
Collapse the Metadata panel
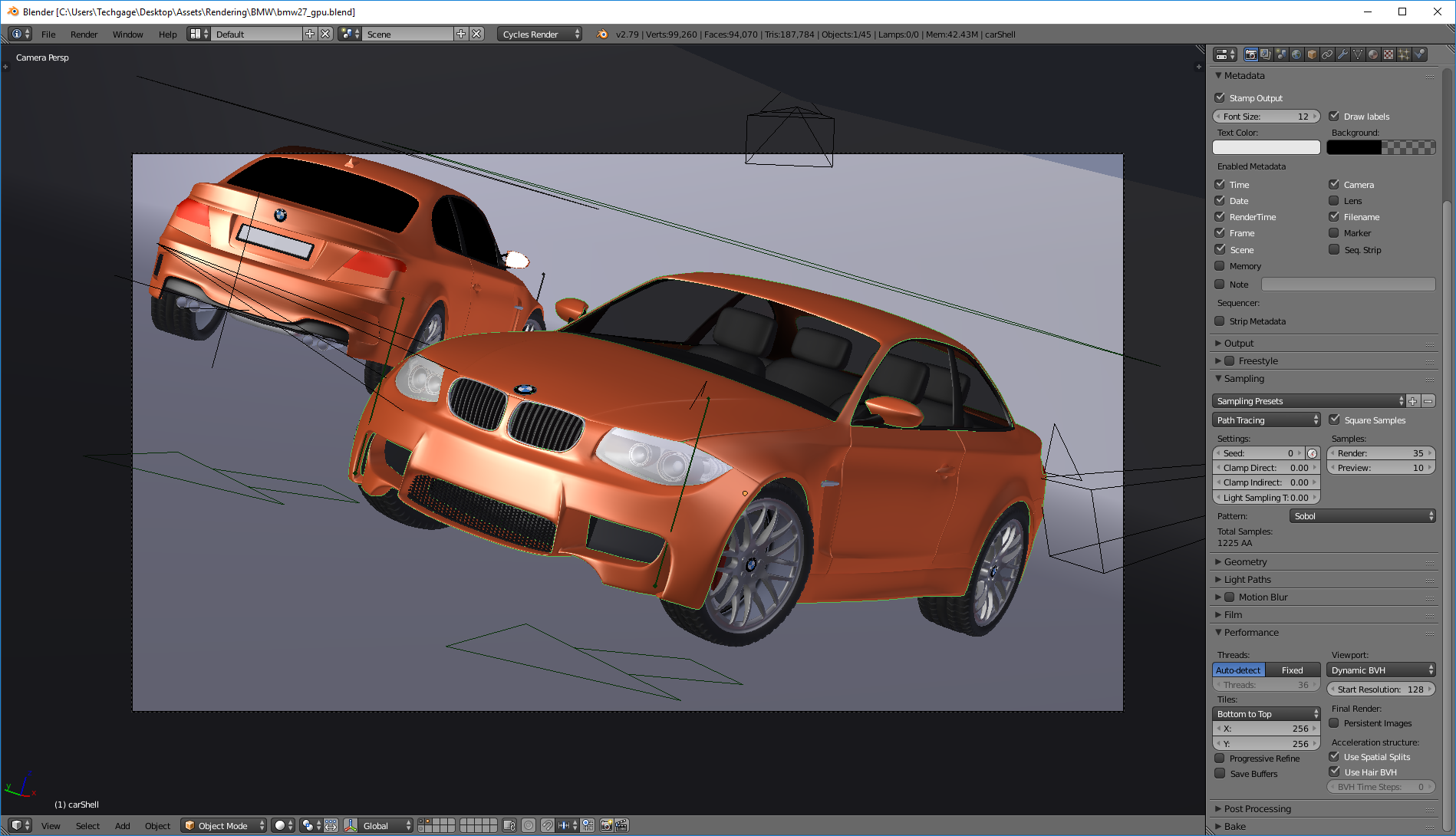pos(1244,75)
